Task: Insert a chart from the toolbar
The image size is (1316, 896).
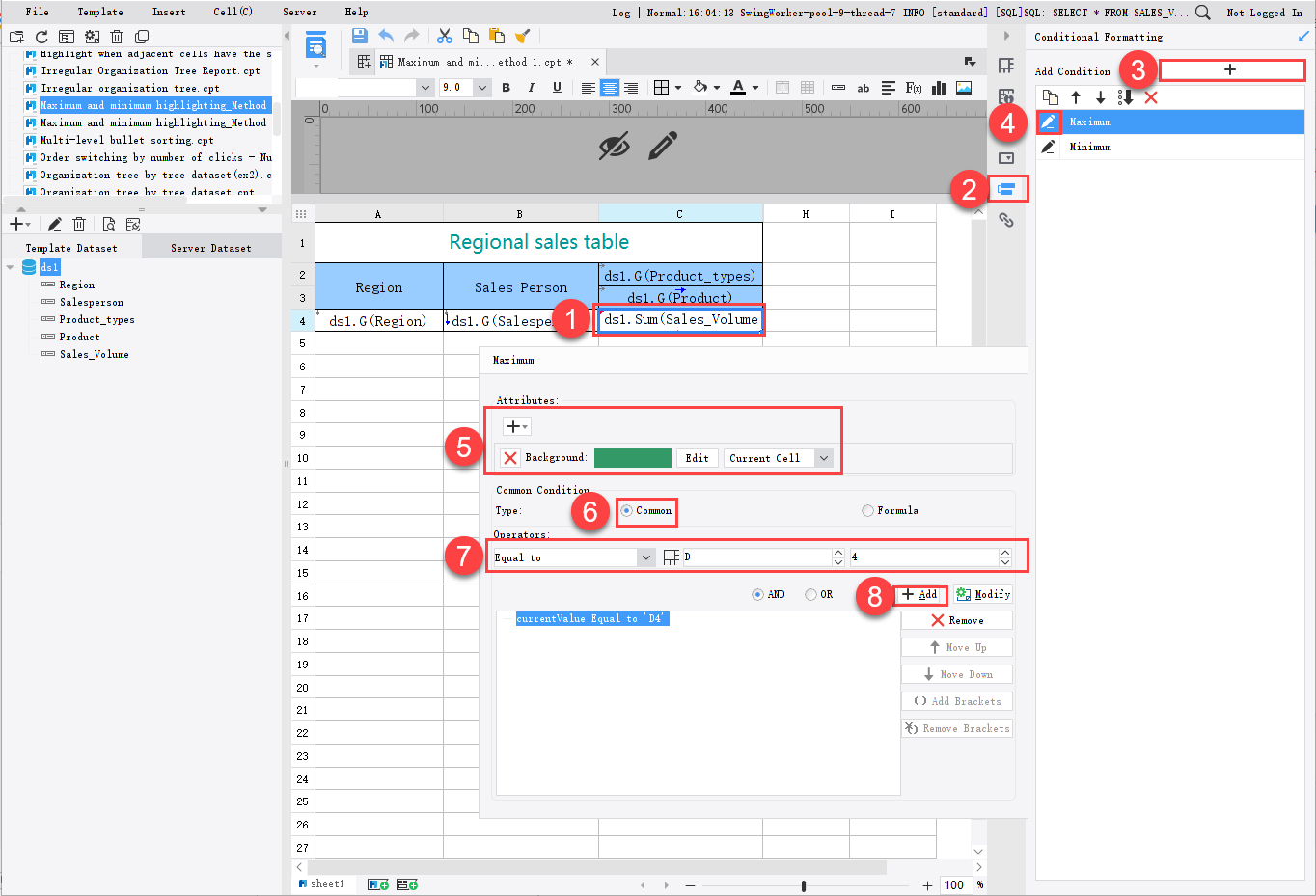Action: [x=938, y=88]
